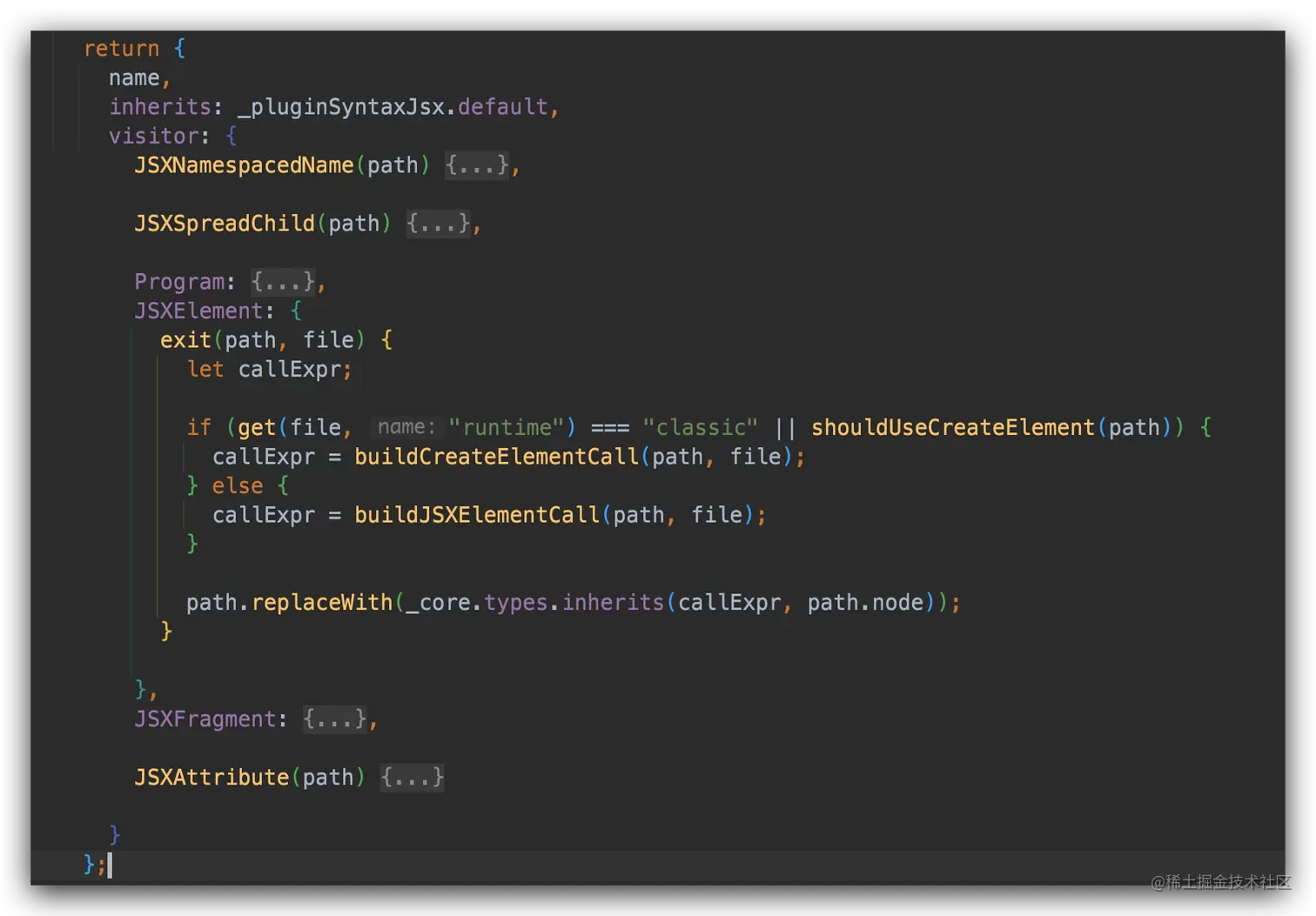Viewport: 1316px width, 916px height.
Task: Expand the folded Program block {...}
Action: click(x=283, y=281)
